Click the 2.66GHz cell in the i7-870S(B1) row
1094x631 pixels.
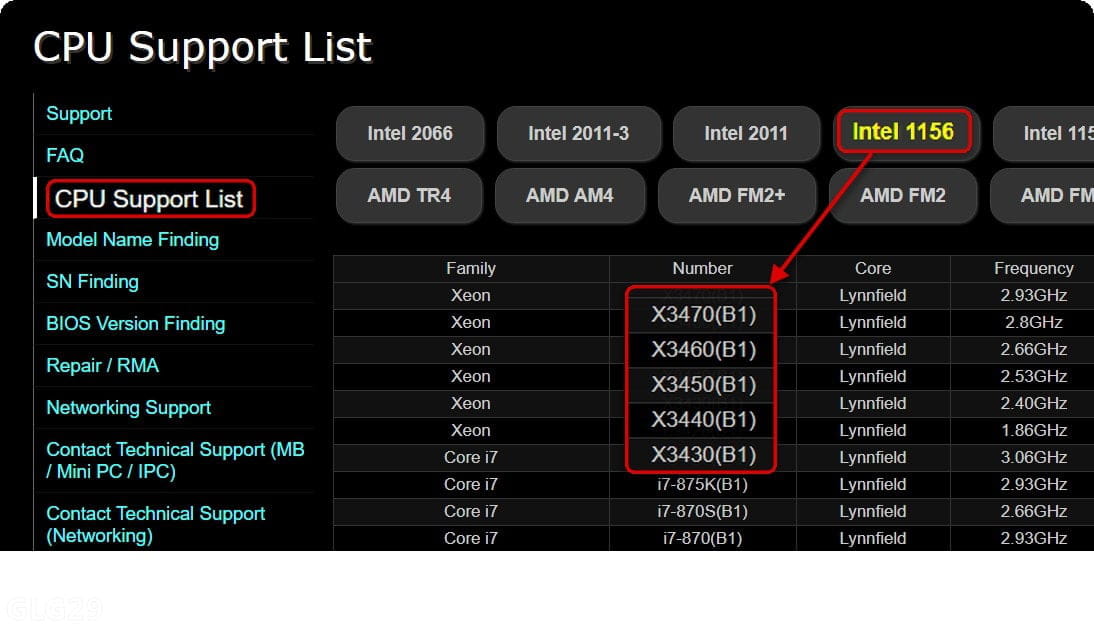click(1033, 512)
